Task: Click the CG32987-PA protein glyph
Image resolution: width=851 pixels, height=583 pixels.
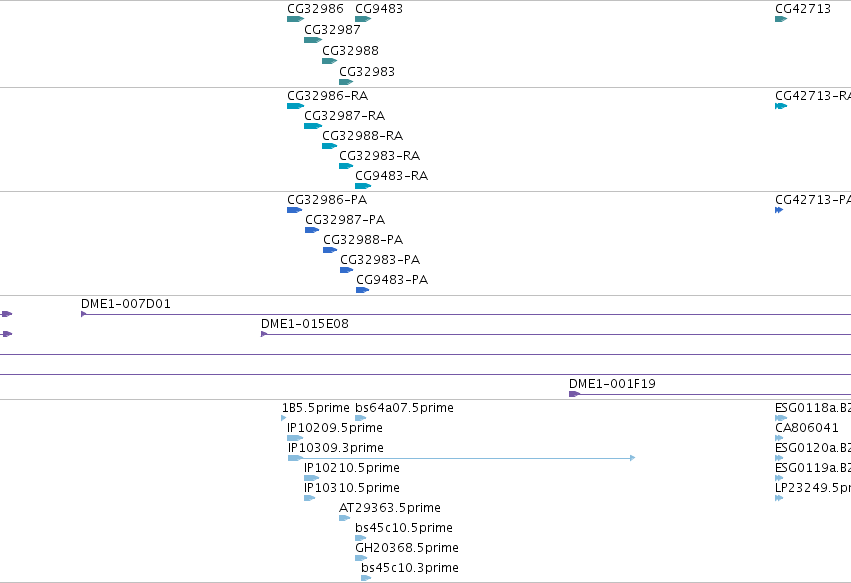Action: coord(312,230)
